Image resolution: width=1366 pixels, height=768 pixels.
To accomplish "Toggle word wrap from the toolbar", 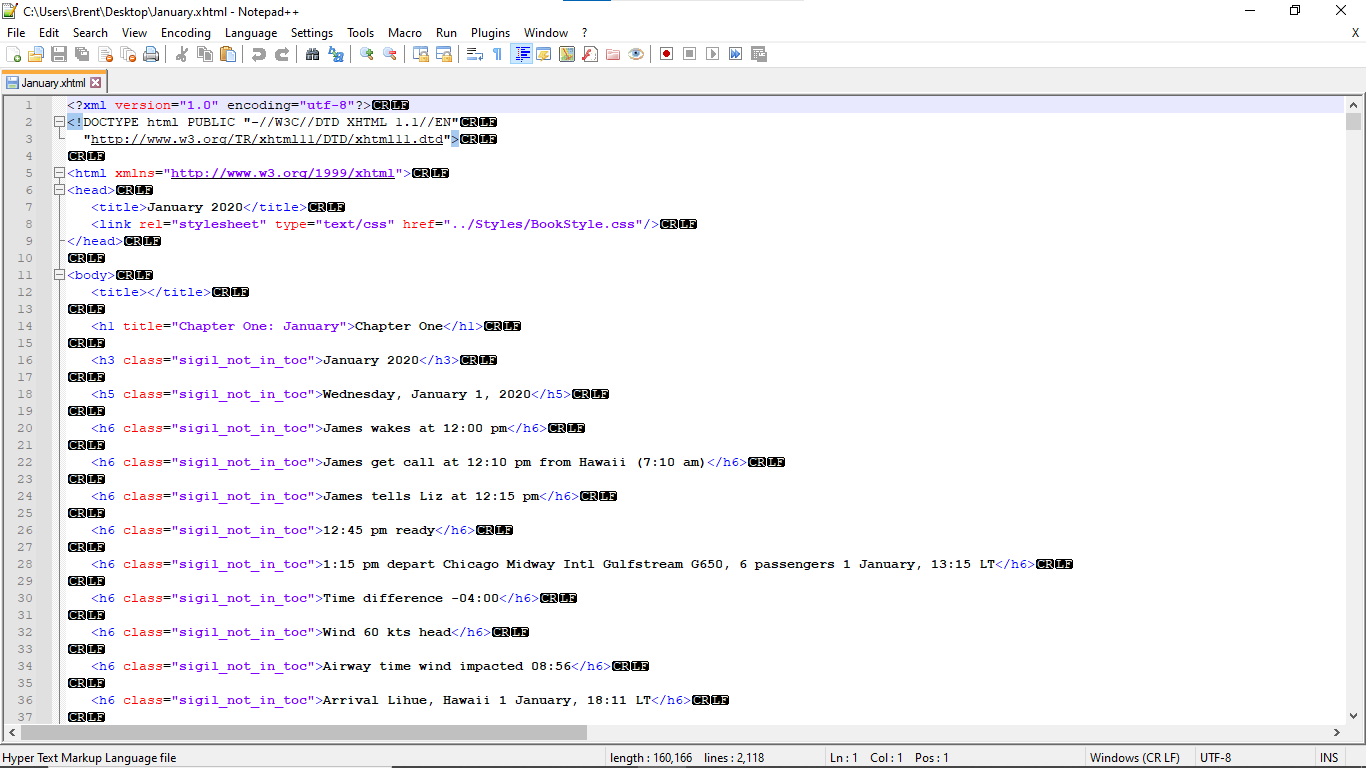I will (x=475, y=54).
